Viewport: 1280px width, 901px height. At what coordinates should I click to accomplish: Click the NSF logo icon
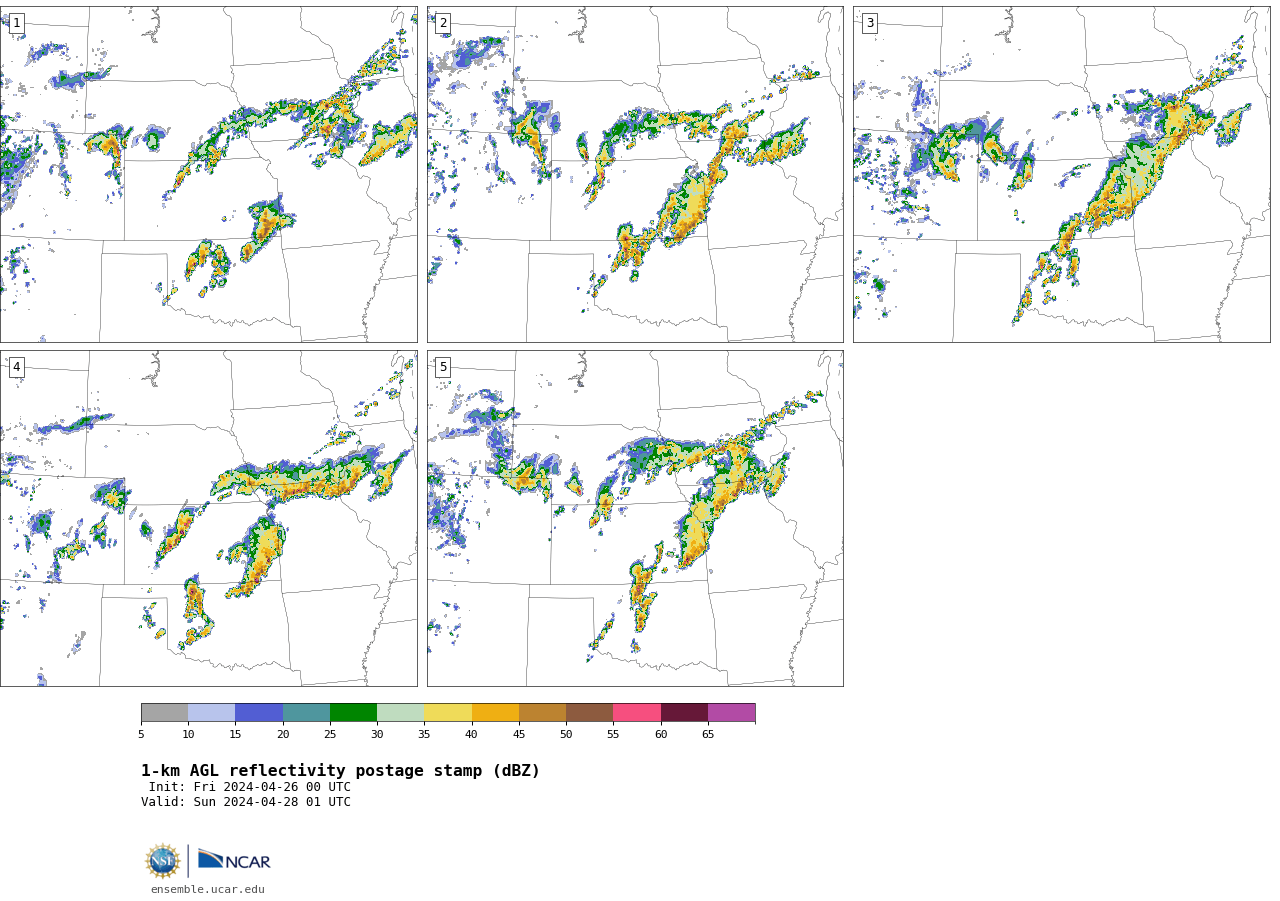[x=163, y=860]
